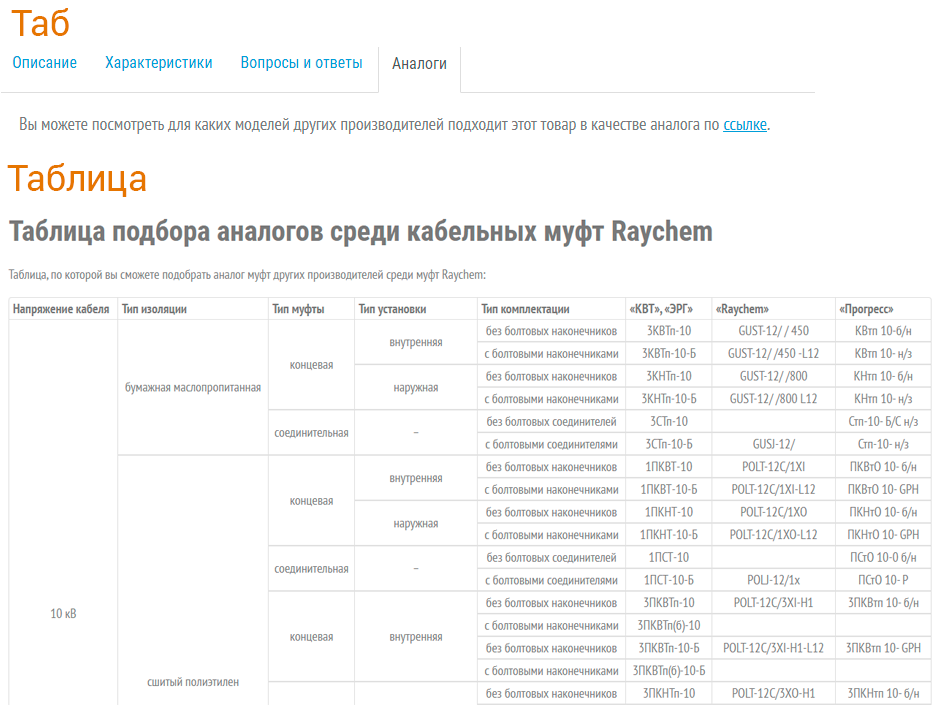Click cell '3КВТп-10-Б'
Screen dimensions: 937x706
(x=669, y=353)
